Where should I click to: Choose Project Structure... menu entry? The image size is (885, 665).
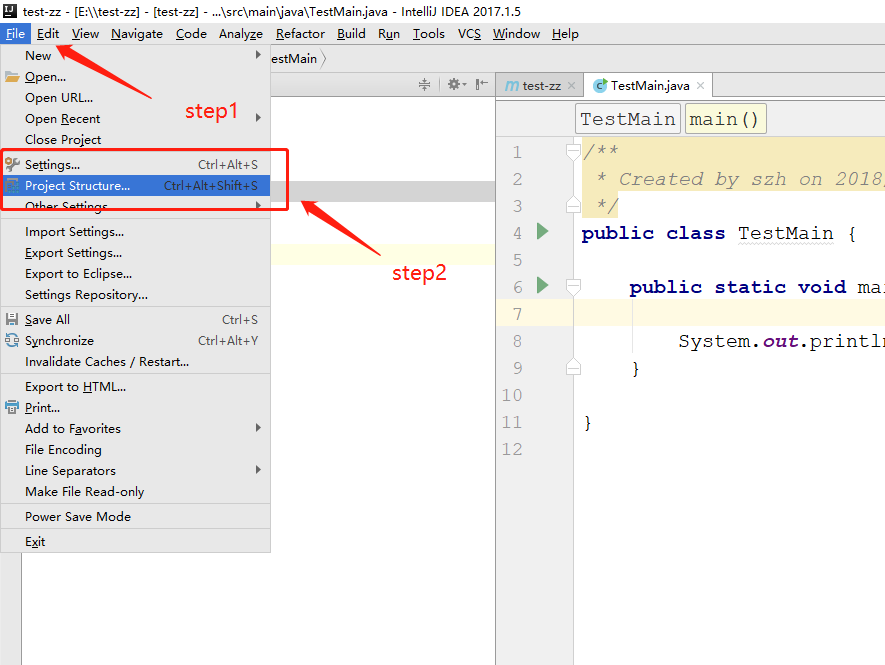[135, 186]
